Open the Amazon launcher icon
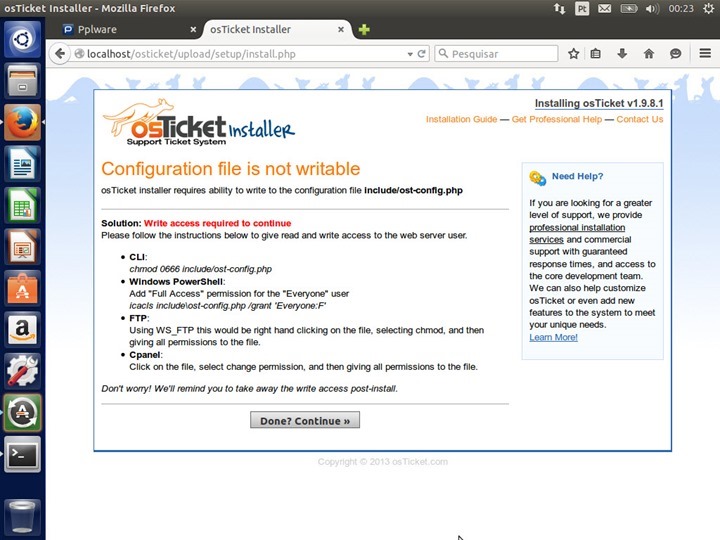The image size is (720, 540). (22, 329)
